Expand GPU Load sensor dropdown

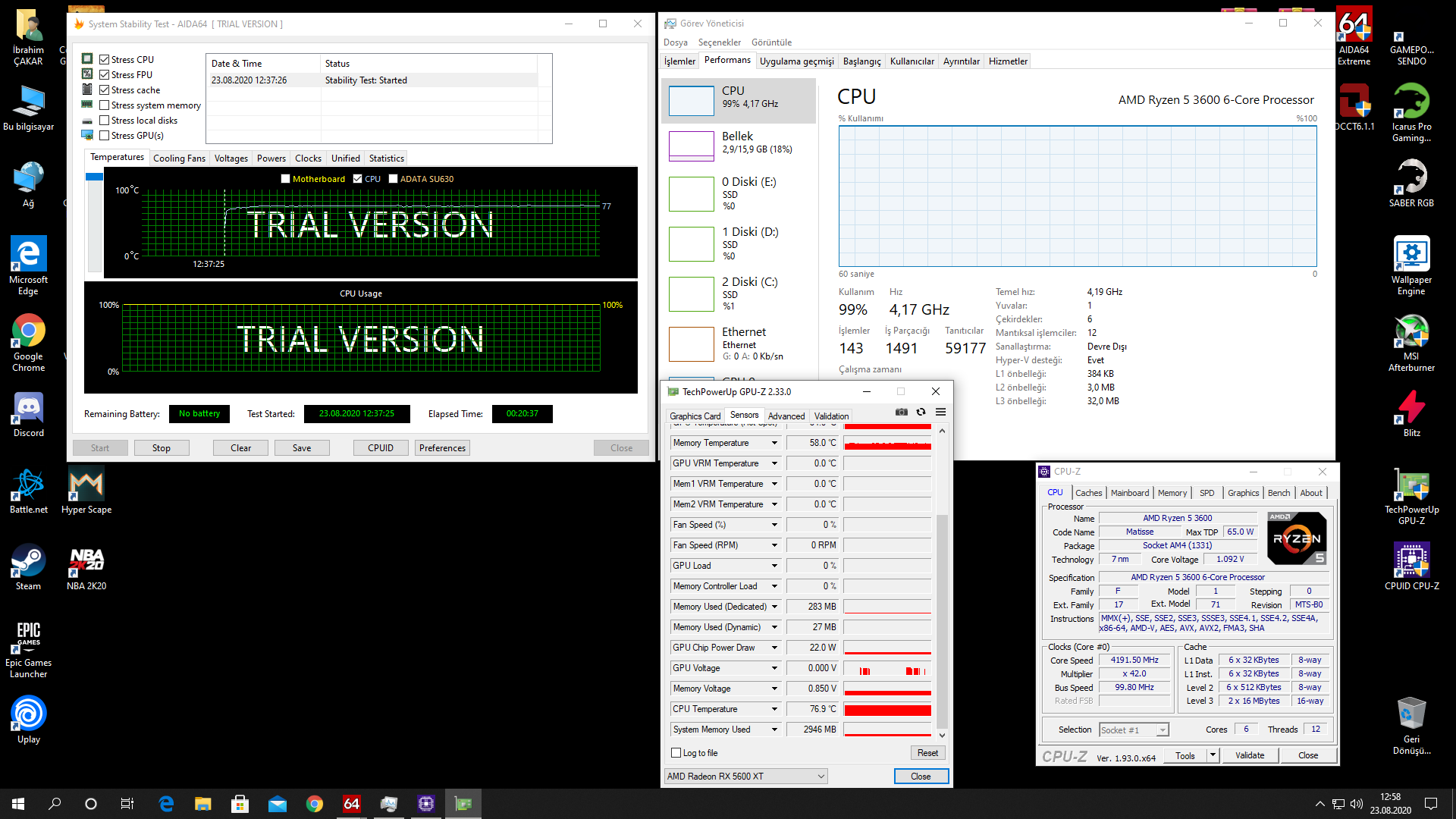point(774,566)
